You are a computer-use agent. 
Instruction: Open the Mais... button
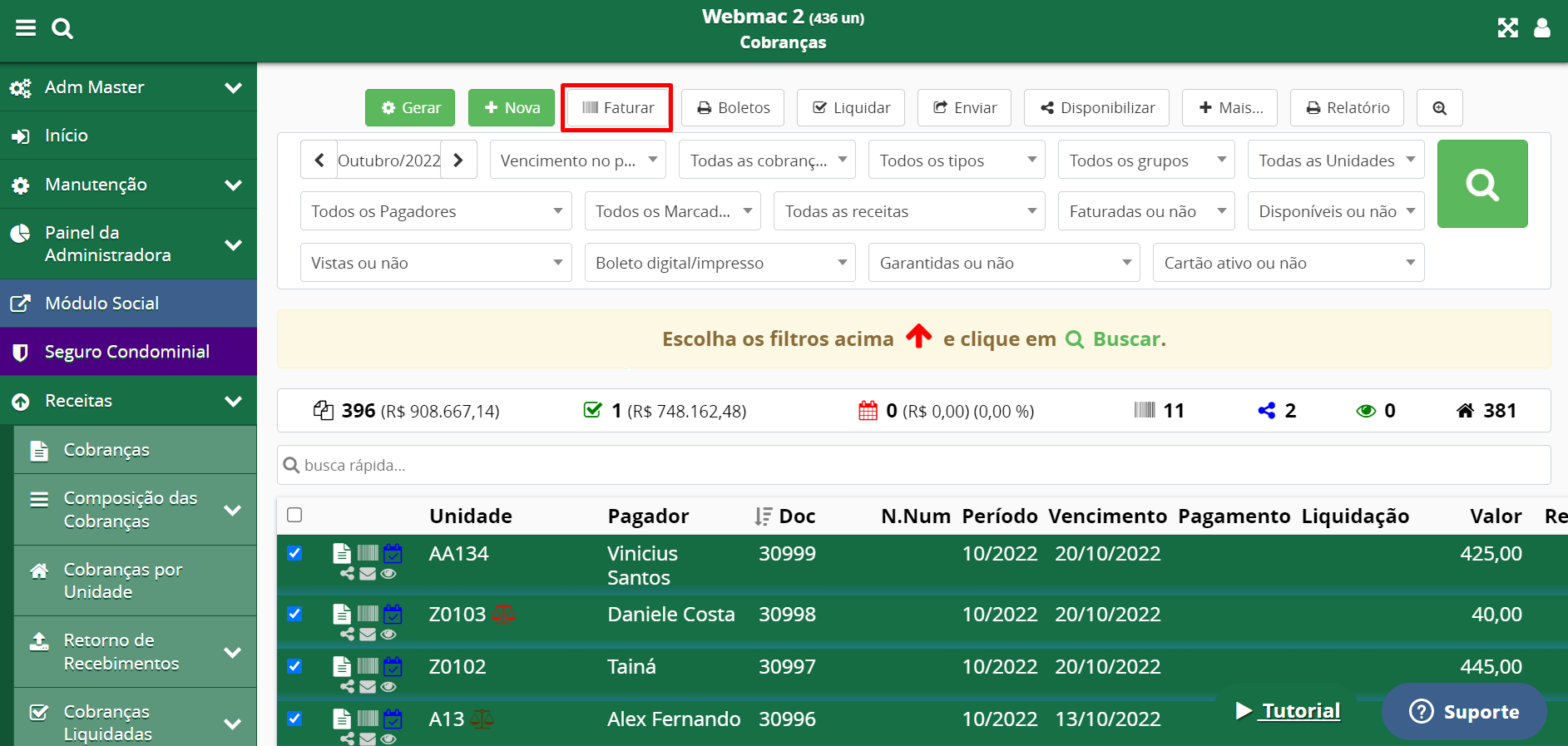1229,107
